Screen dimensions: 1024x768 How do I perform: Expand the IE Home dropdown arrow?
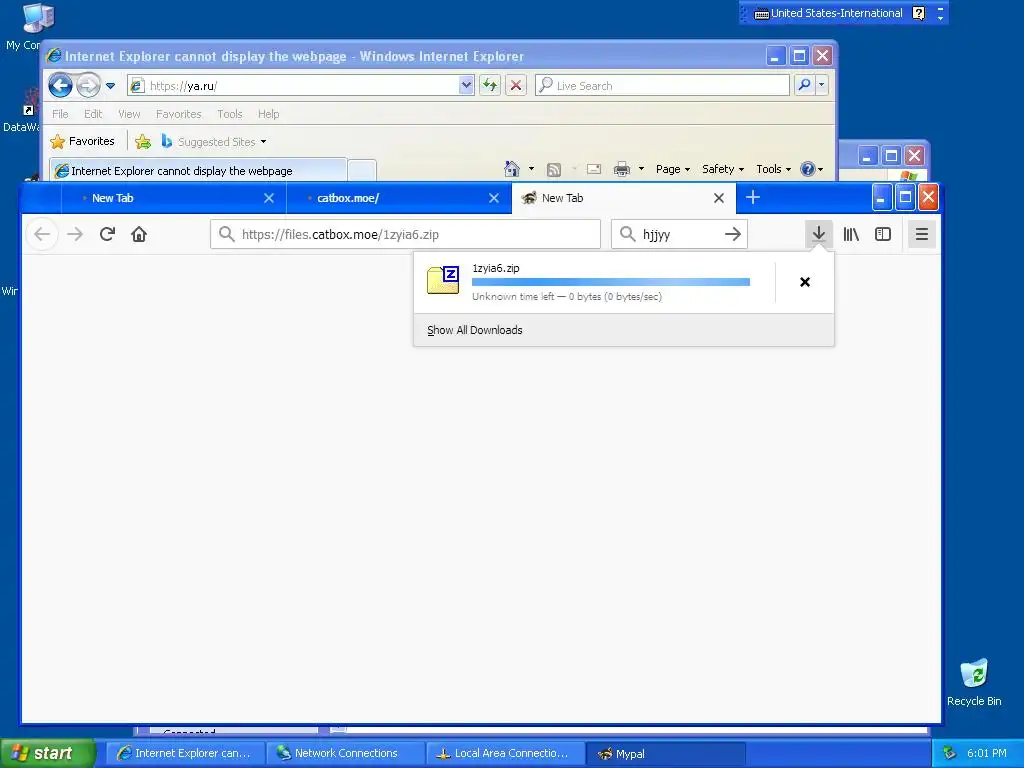[531, 169]
